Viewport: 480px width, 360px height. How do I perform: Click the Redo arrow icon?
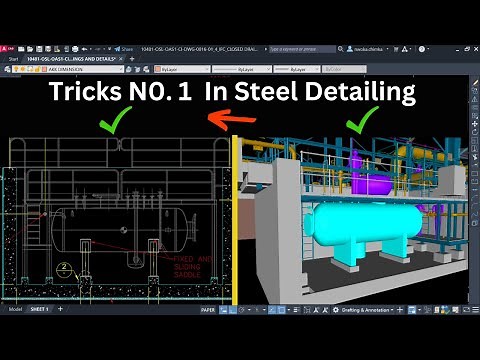point(98,49)
